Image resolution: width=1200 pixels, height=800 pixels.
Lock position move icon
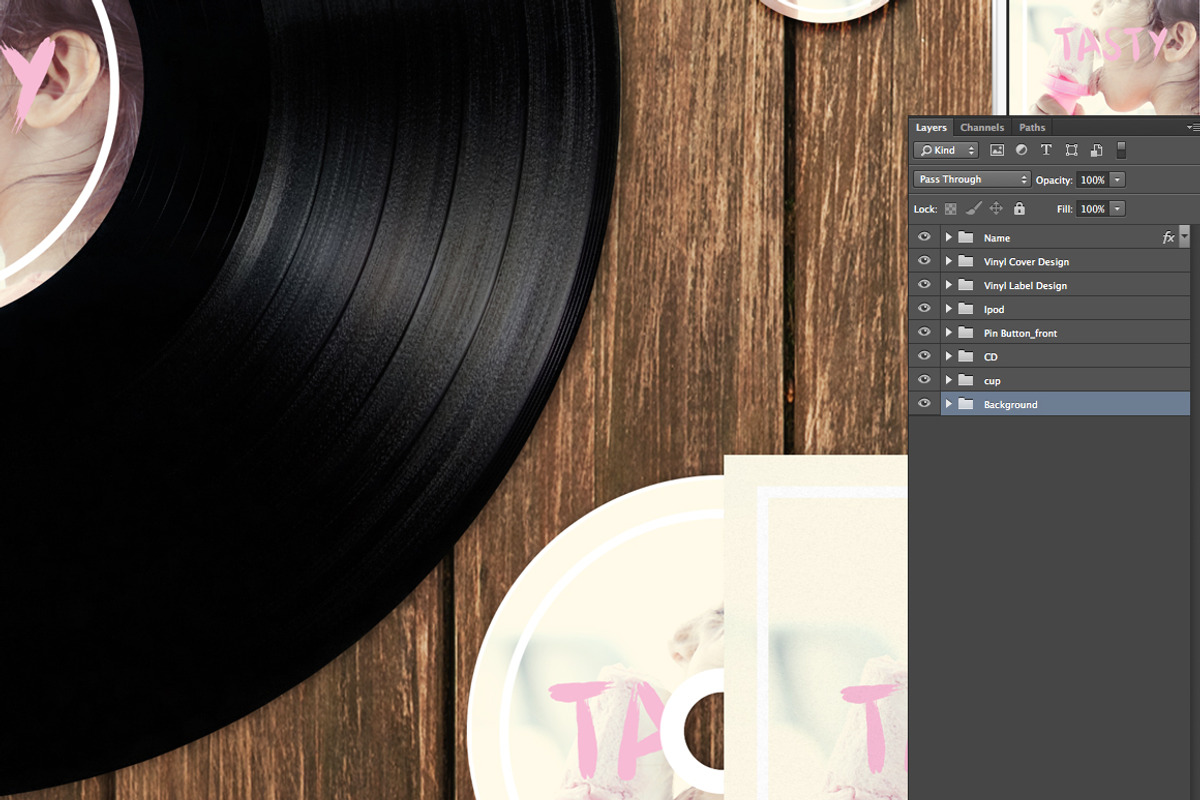point(996,209)
